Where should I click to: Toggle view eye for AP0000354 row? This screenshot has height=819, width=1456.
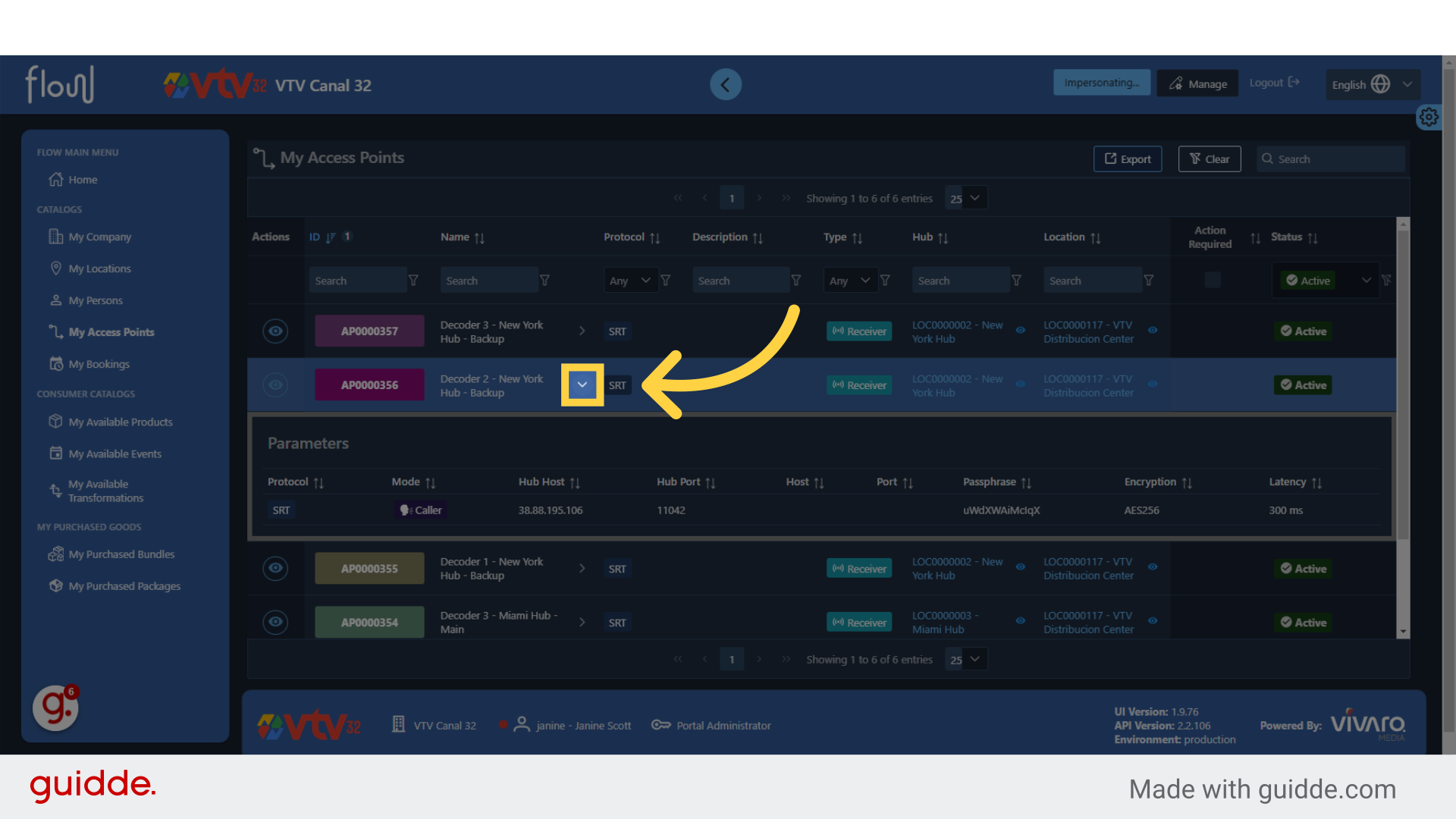(x=275, y=623)
